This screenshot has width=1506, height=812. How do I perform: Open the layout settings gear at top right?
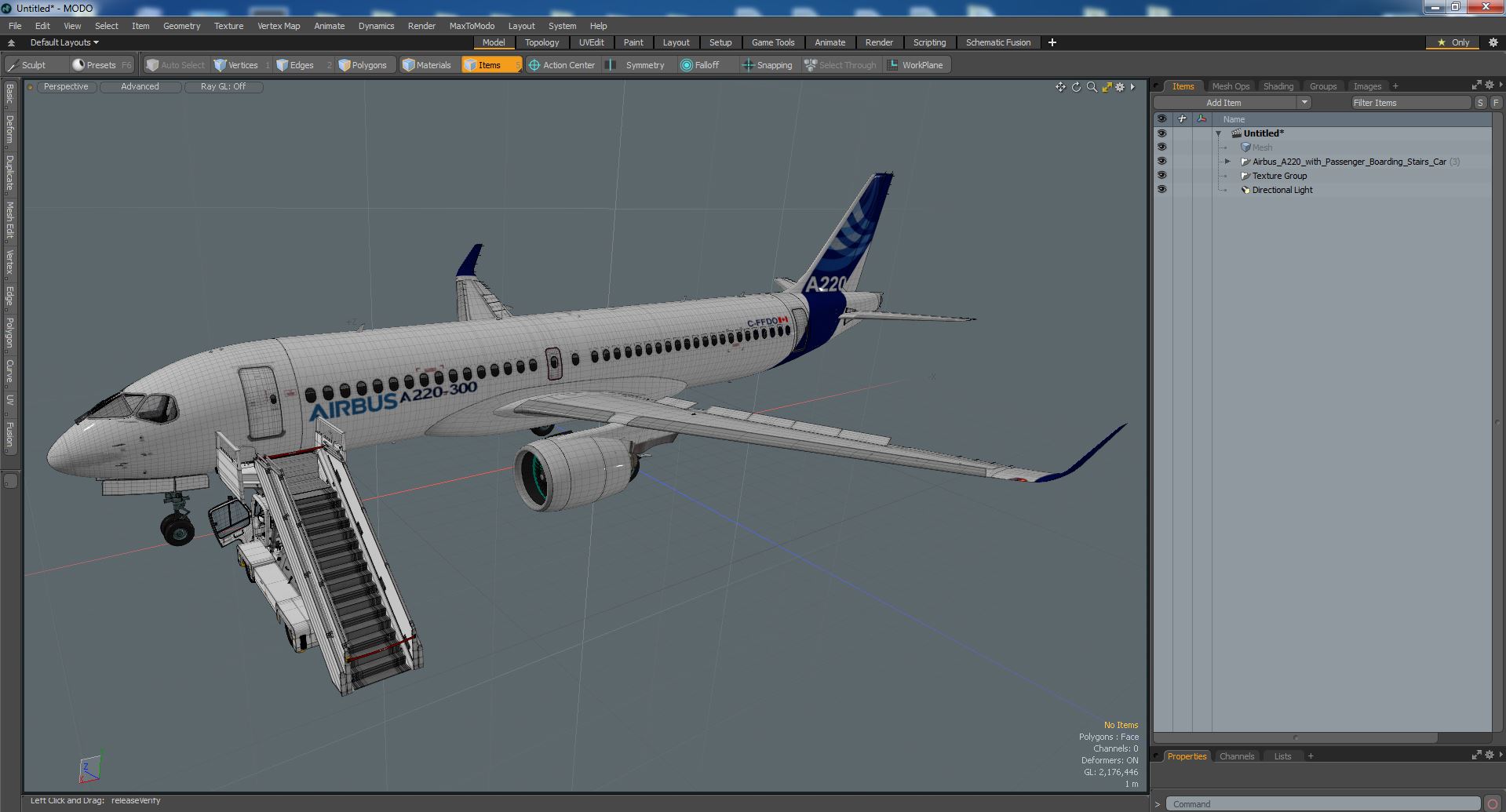click(x=1493, y=42)
